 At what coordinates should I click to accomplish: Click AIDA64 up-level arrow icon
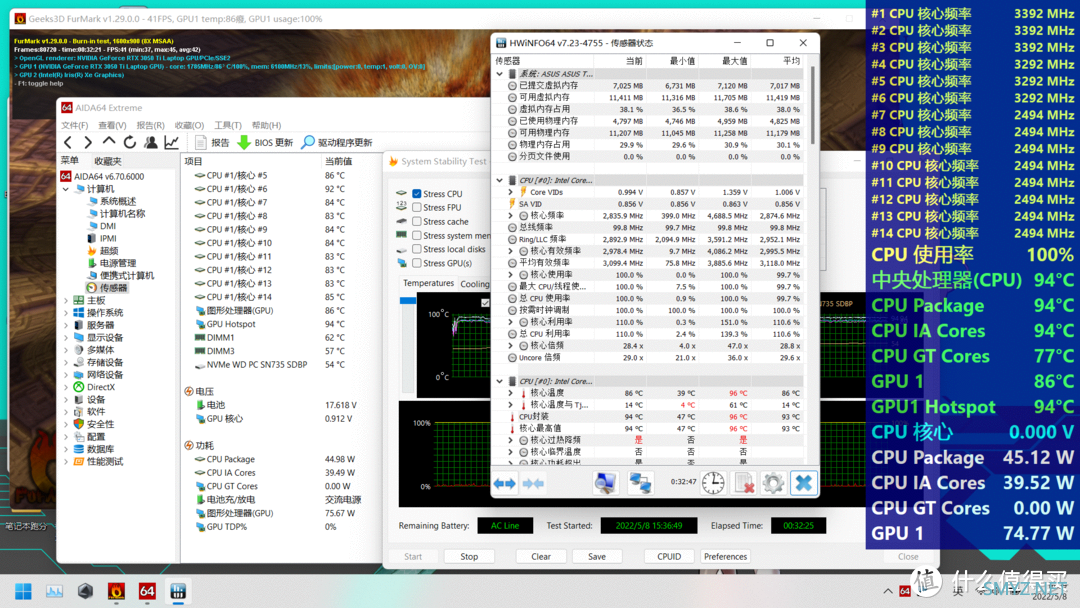point(109,142)
